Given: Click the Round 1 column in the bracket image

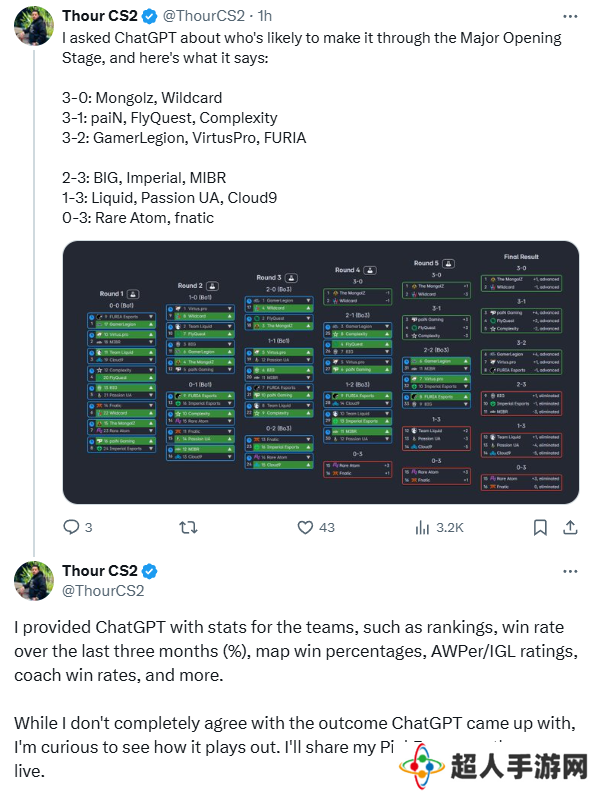Looking at the screenshot, I should (x=121, y=371).
